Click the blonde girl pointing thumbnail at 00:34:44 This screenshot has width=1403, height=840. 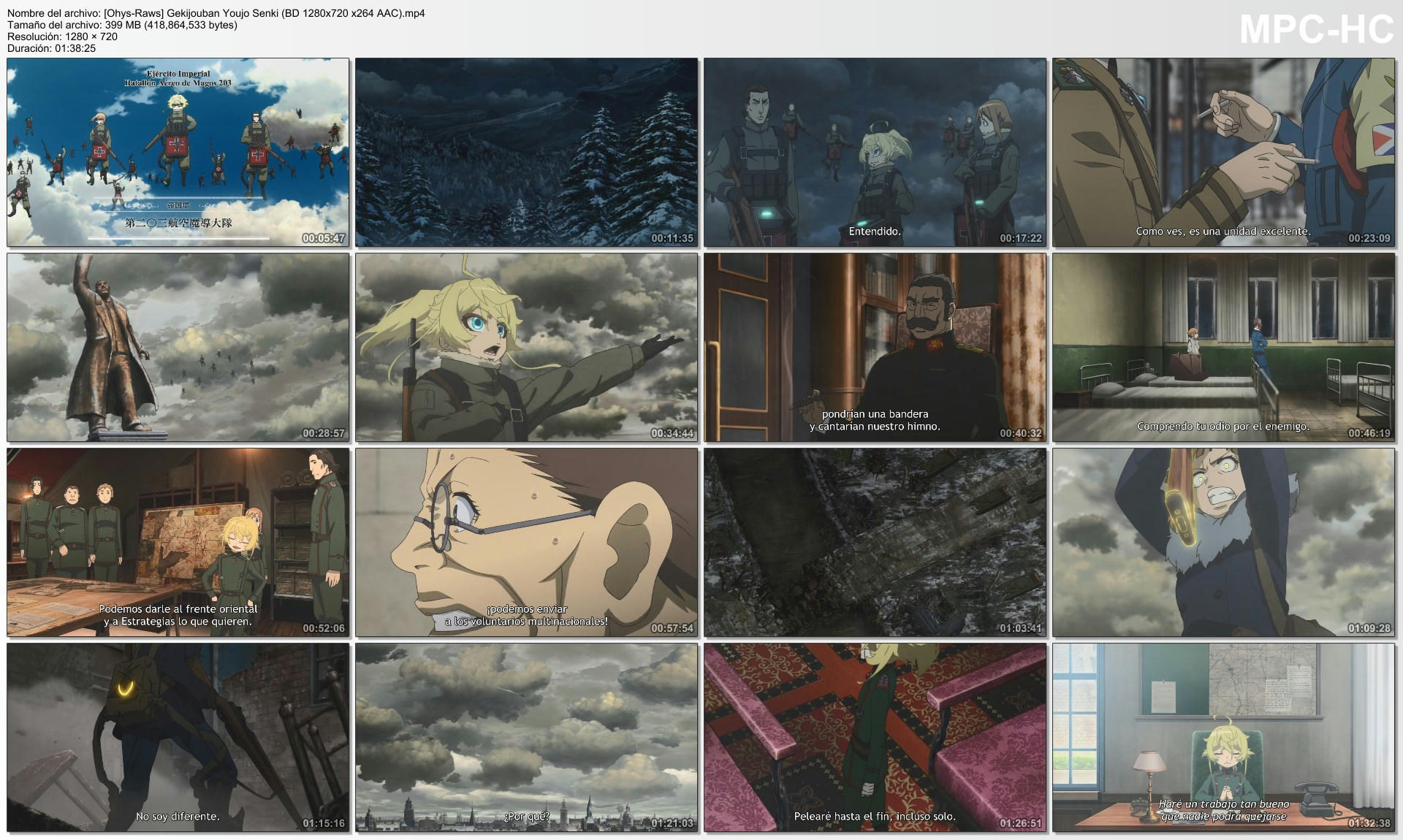(527, 347)
